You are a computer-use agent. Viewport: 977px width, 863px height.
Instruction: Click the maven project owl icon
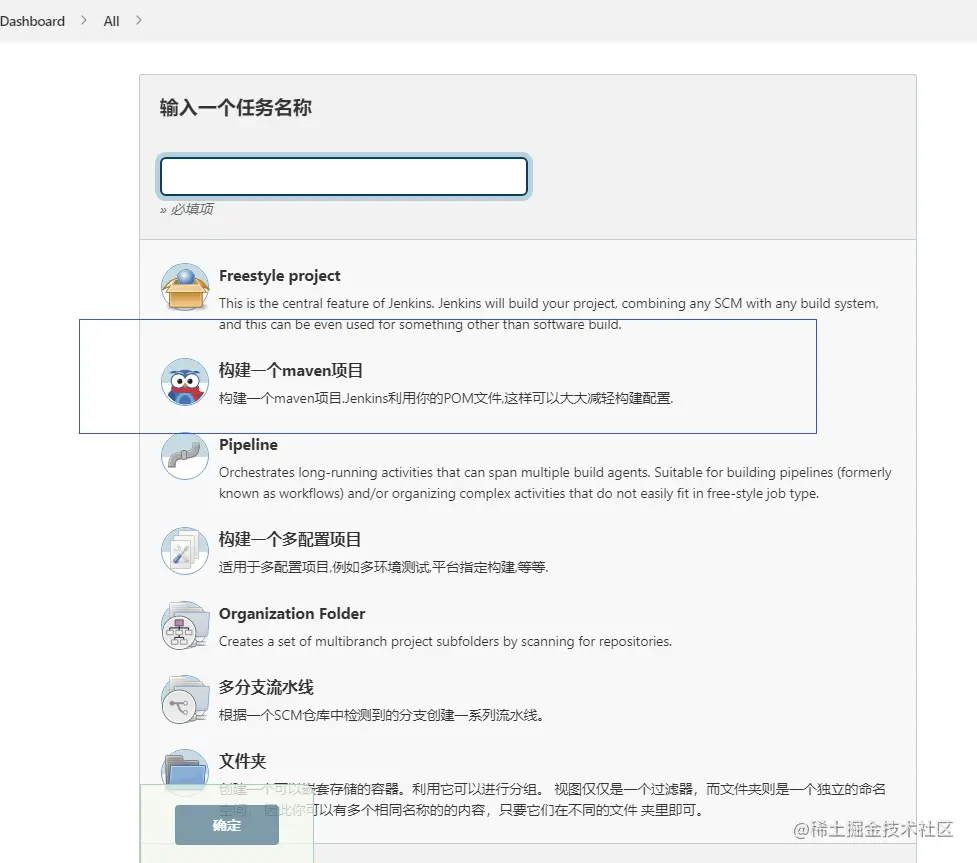pos(184,381)
